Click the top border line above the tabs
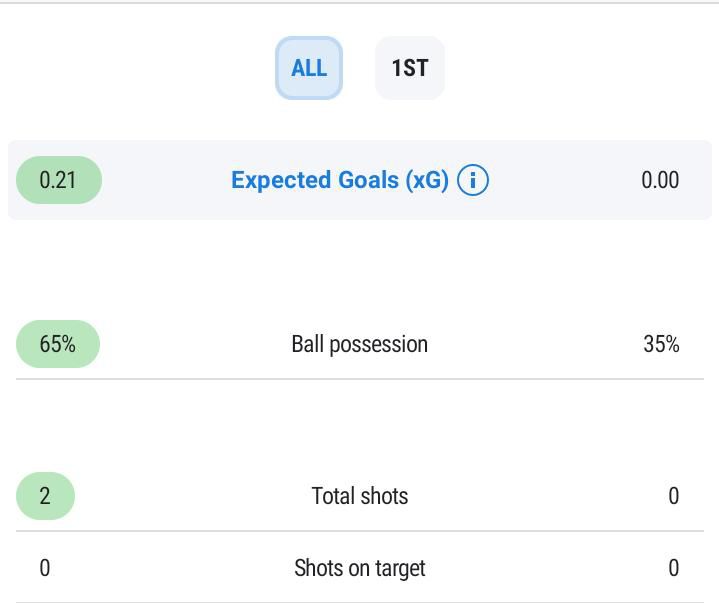The image size is (719, 603). (359, 3)
